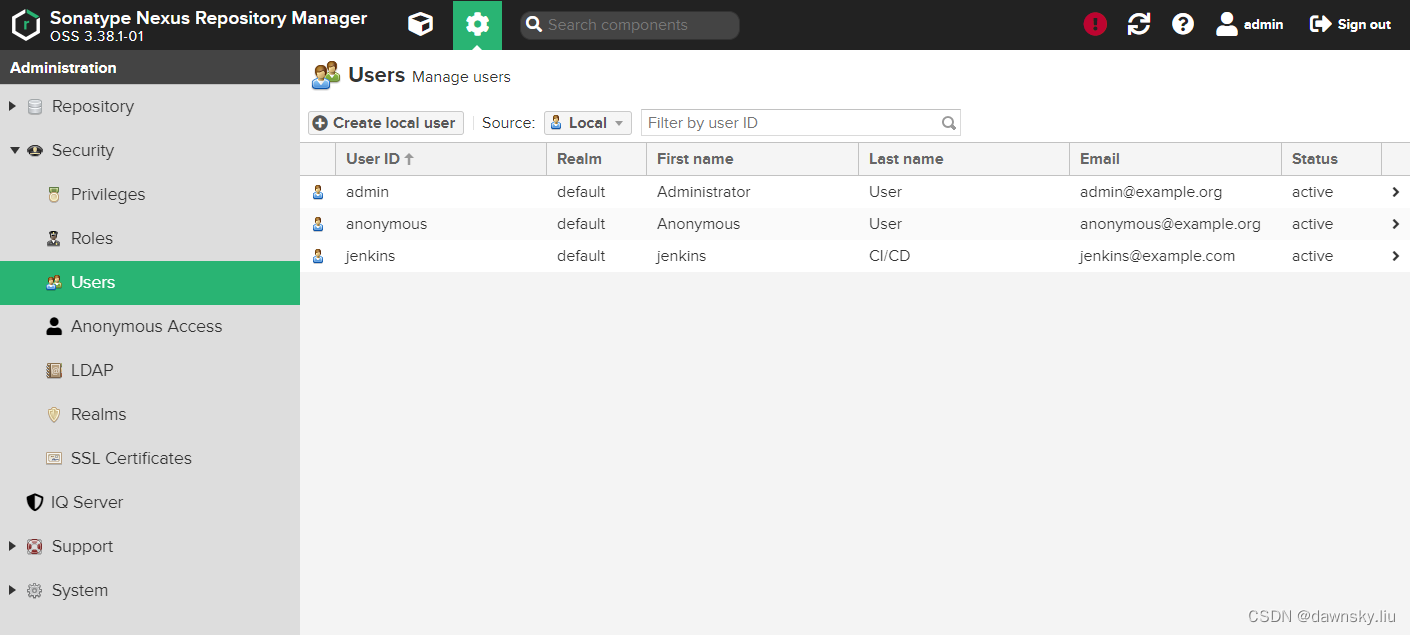The width and height of the screenshot is (1410, 635).
Task: Click the user icon beside anonymous
Action: click(318, 224)
